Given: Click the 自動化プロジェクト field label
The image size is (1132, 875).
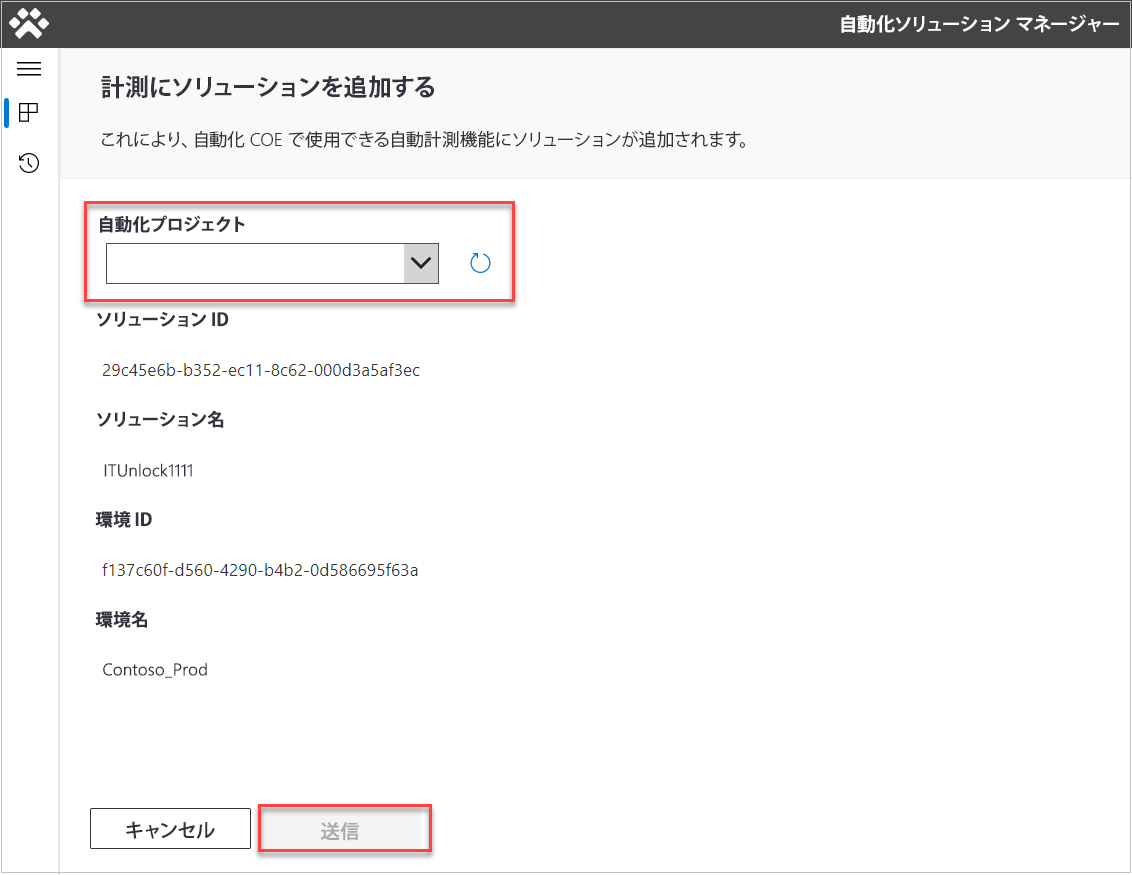Looking at the screenshot, I should point(172,225).
